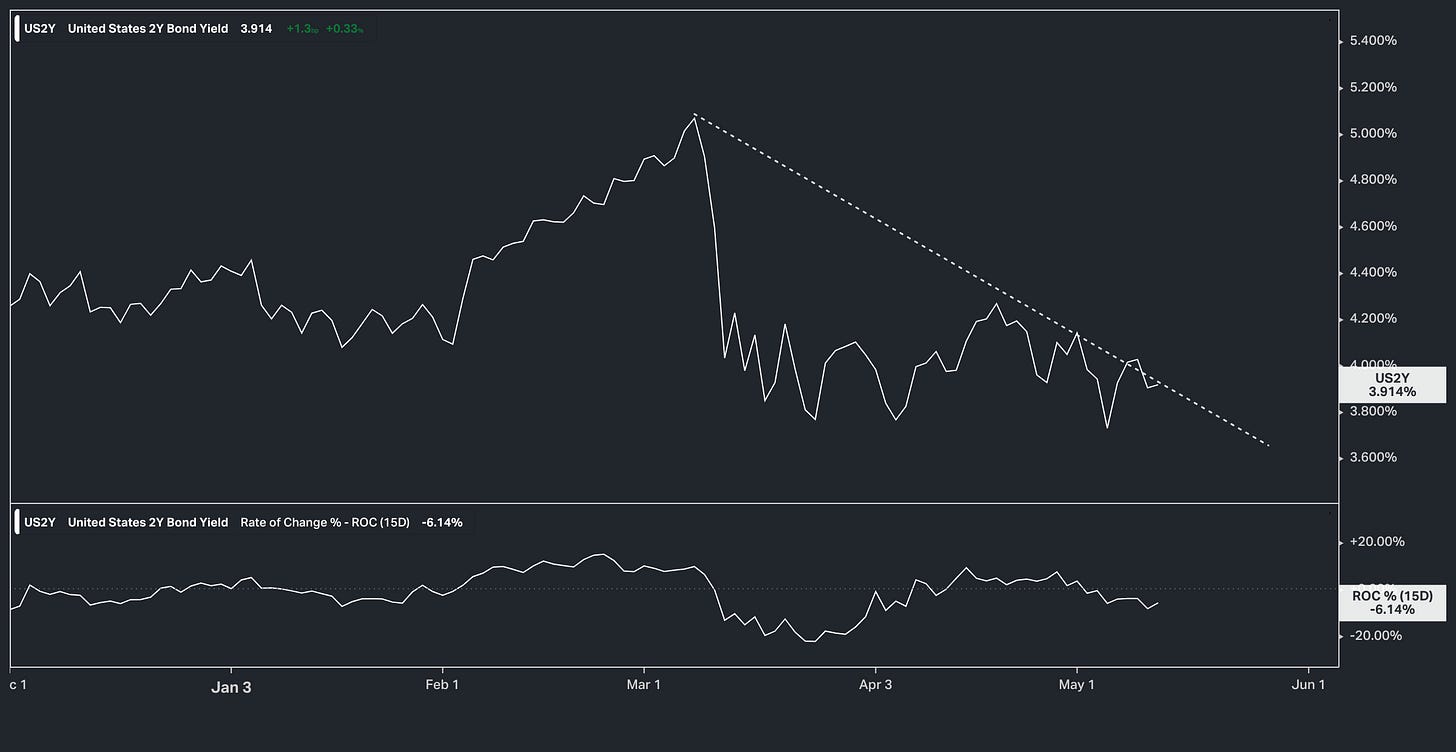Click the 3.914 last value in the top legend
Viewport: 1456px width, 752px height.
coord(256,29)
